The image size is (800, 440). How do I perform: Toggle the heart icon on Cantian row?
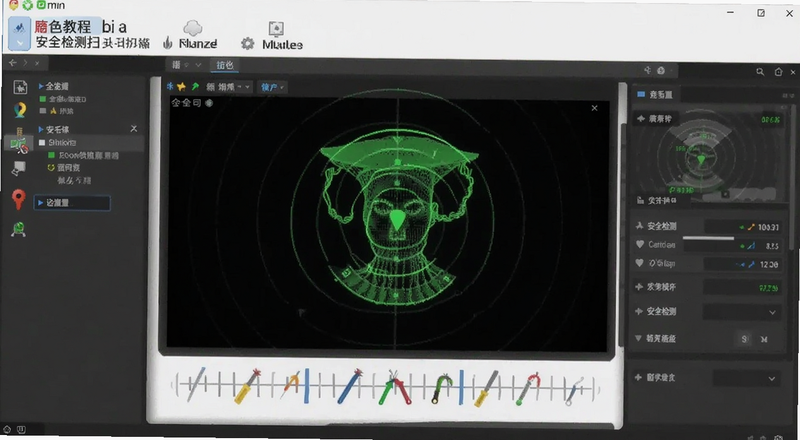point(639,245)
